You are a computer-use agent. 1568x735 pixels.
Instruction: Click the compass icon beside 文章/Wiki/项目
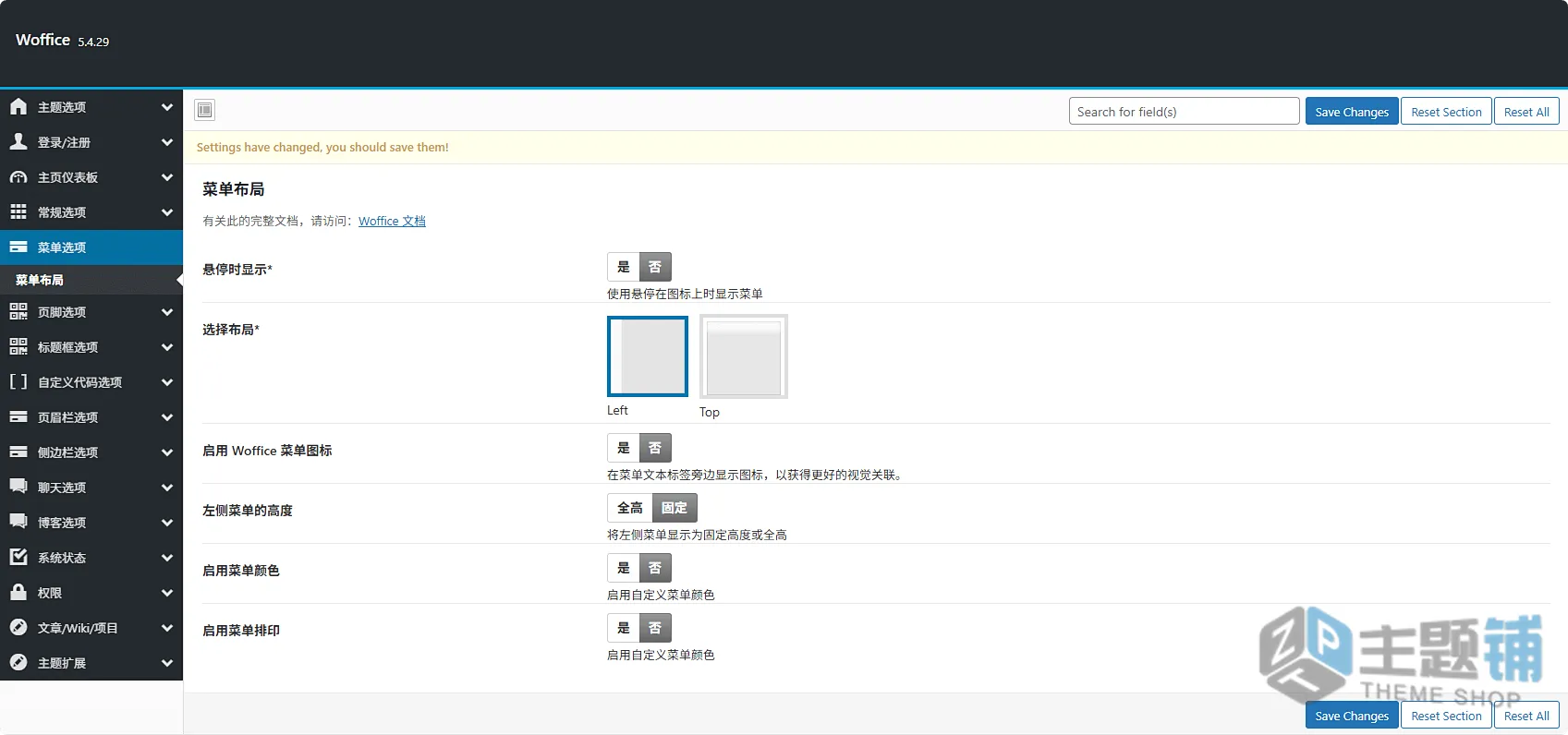[x=18, y=628]
